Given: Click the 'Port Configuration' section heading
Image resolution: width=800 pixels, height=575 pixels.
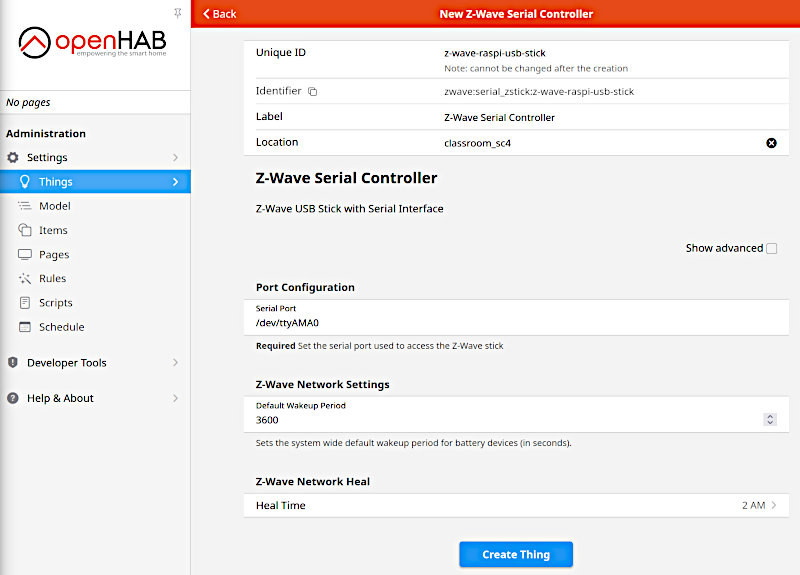Looking at the screenshot, I should [x=305, y=287].
